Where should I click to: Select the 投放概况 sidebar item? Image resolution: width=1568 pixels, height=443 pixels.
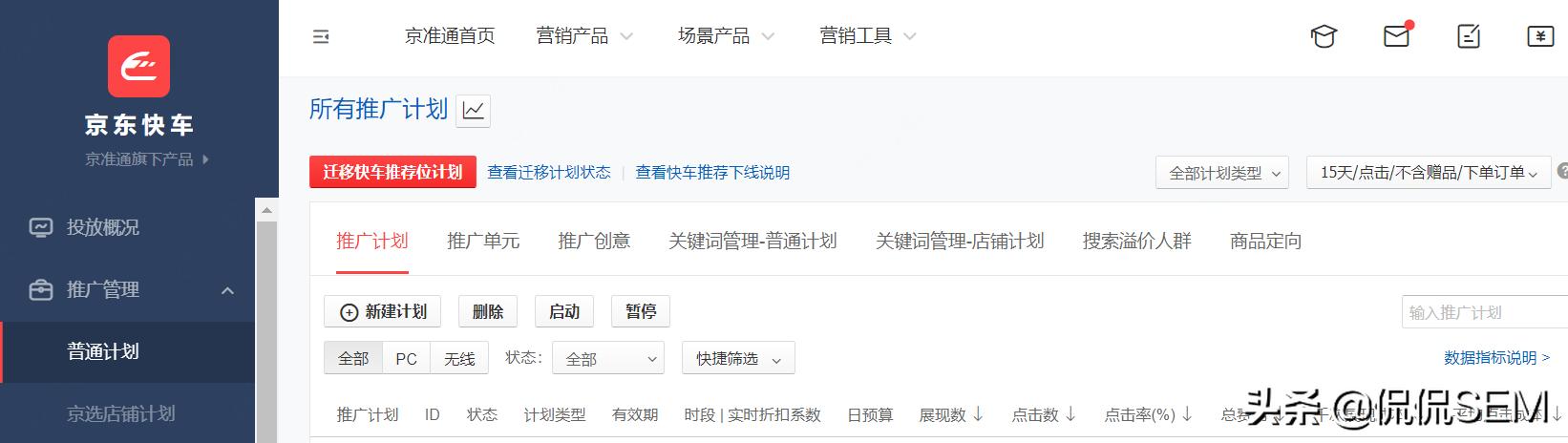(x=127, y=227)
